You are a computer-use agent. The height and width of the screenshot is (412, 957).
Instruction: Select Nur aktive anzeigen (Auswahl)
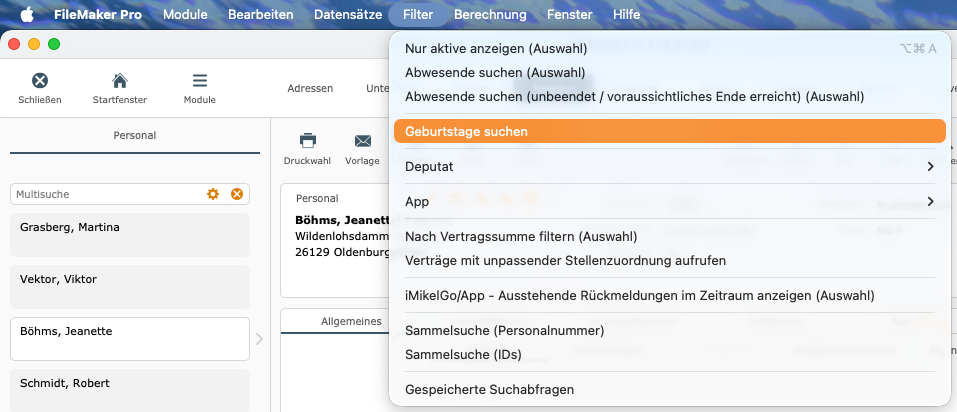[670, 49]
